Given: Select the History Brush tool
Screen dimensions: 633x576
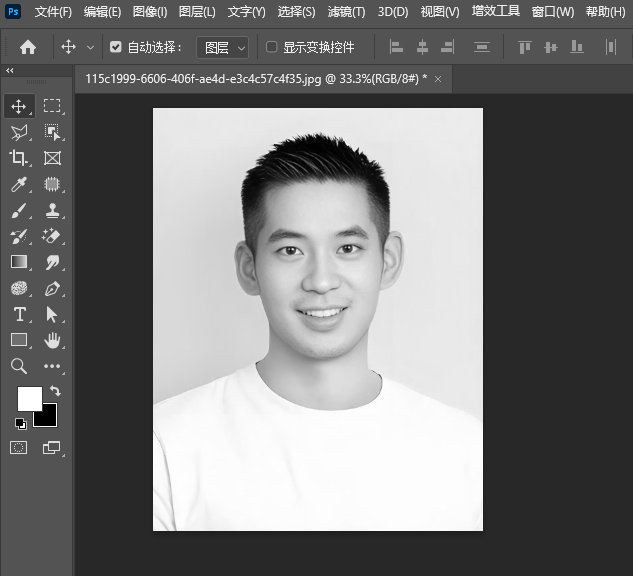Looking at the screenshot, I should 19,236.
